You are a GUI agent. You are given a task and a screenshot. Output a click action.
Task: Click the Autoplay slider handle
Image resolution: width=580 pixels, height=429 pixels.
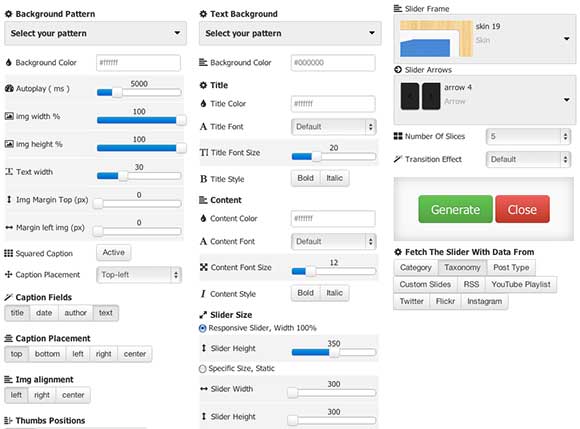click(x=117, y=92)
